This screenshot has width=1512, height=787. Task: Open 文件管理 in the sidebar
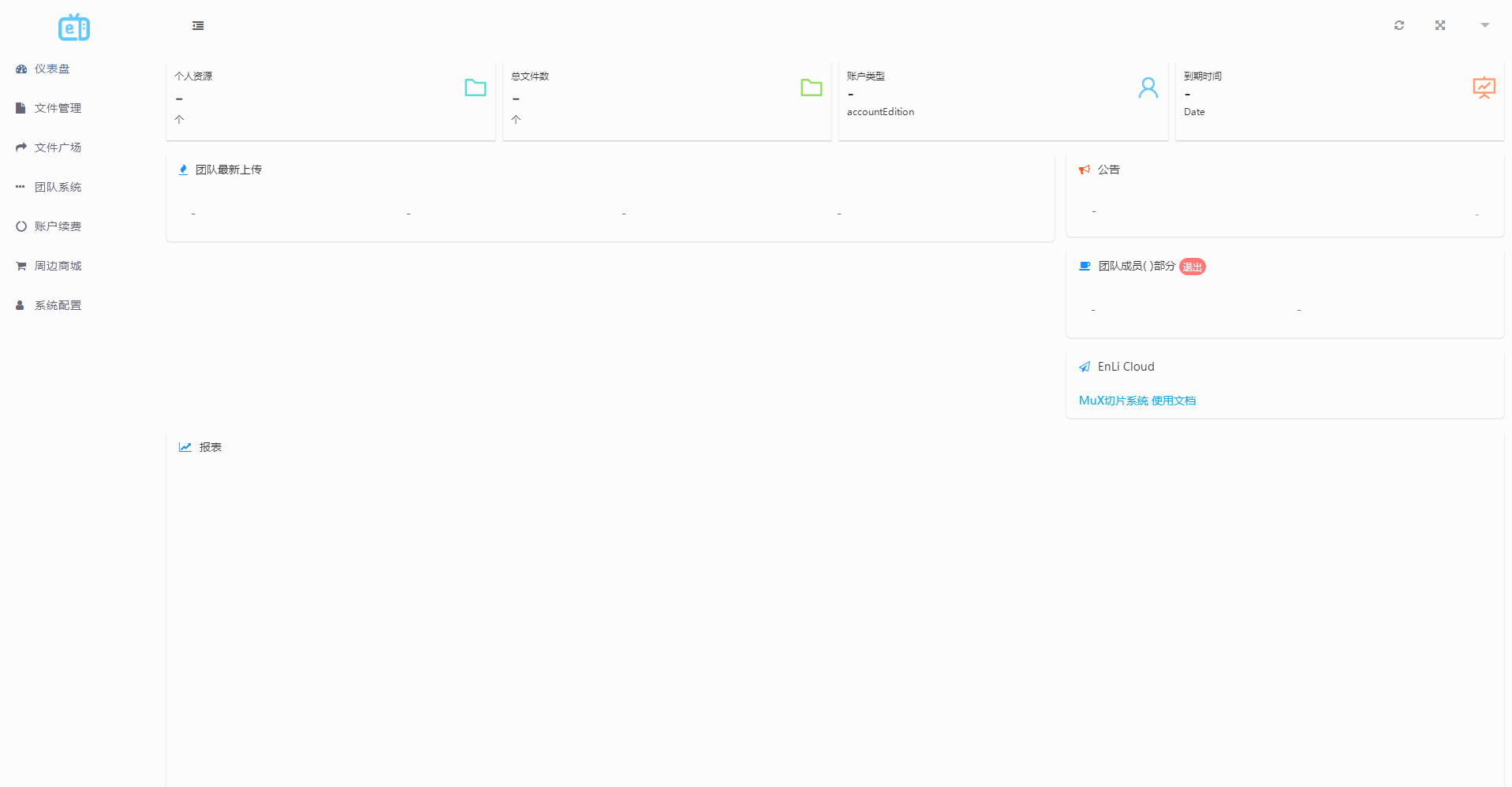57,108
